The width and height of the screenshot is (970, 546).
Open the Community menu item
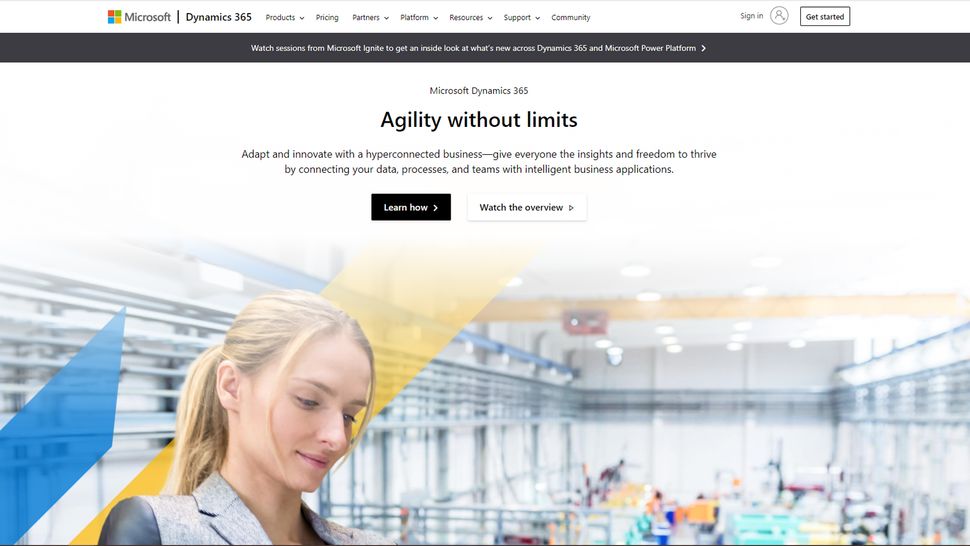click(x=570, y=17)
